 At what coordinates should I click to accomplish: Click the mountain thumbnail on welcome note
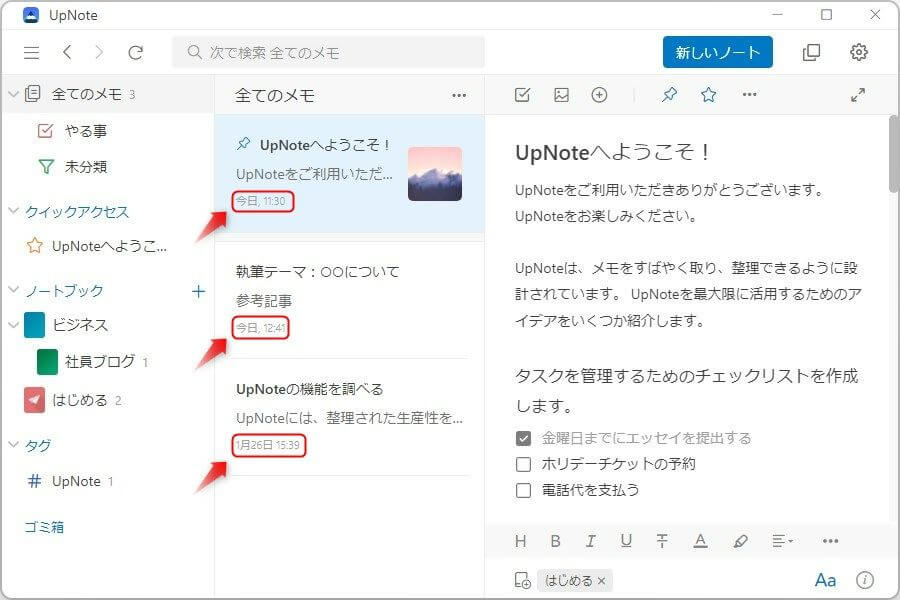[x=435, y=174]
